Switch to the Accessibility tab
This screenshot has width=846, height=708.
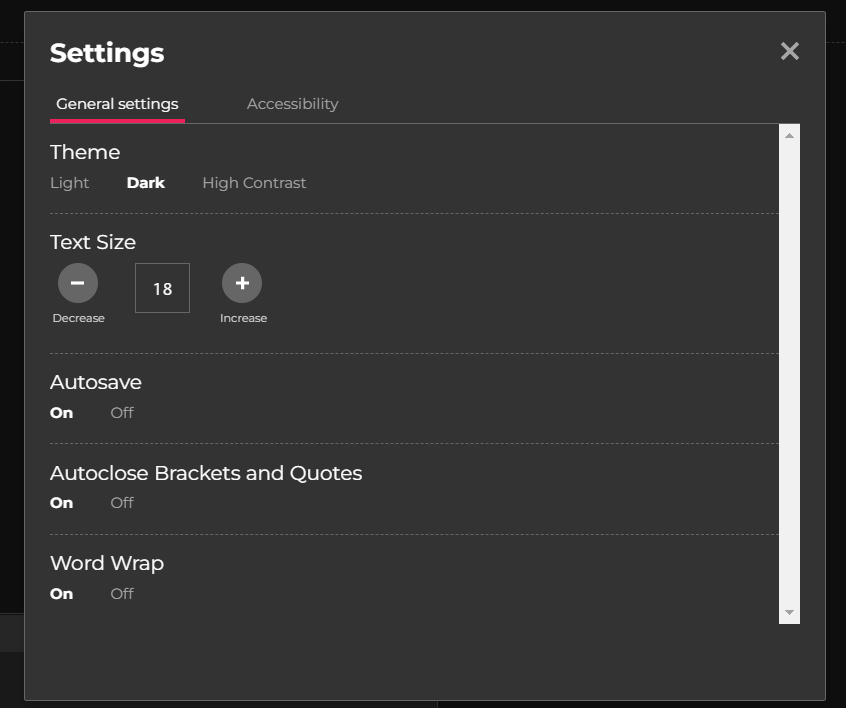(292, 104)
